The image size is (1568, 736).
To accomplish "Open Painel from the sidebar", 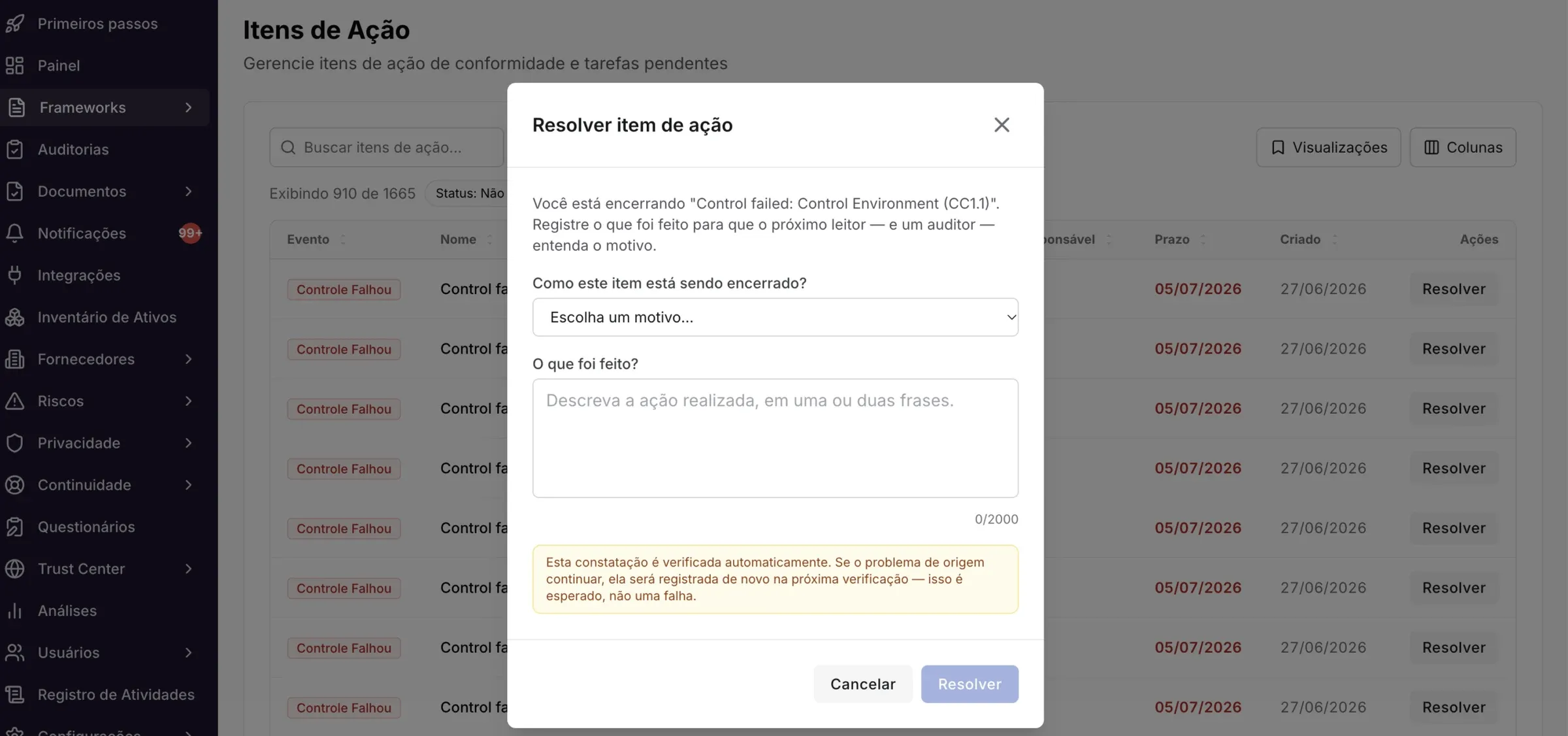I will click(x=105, y=65).
